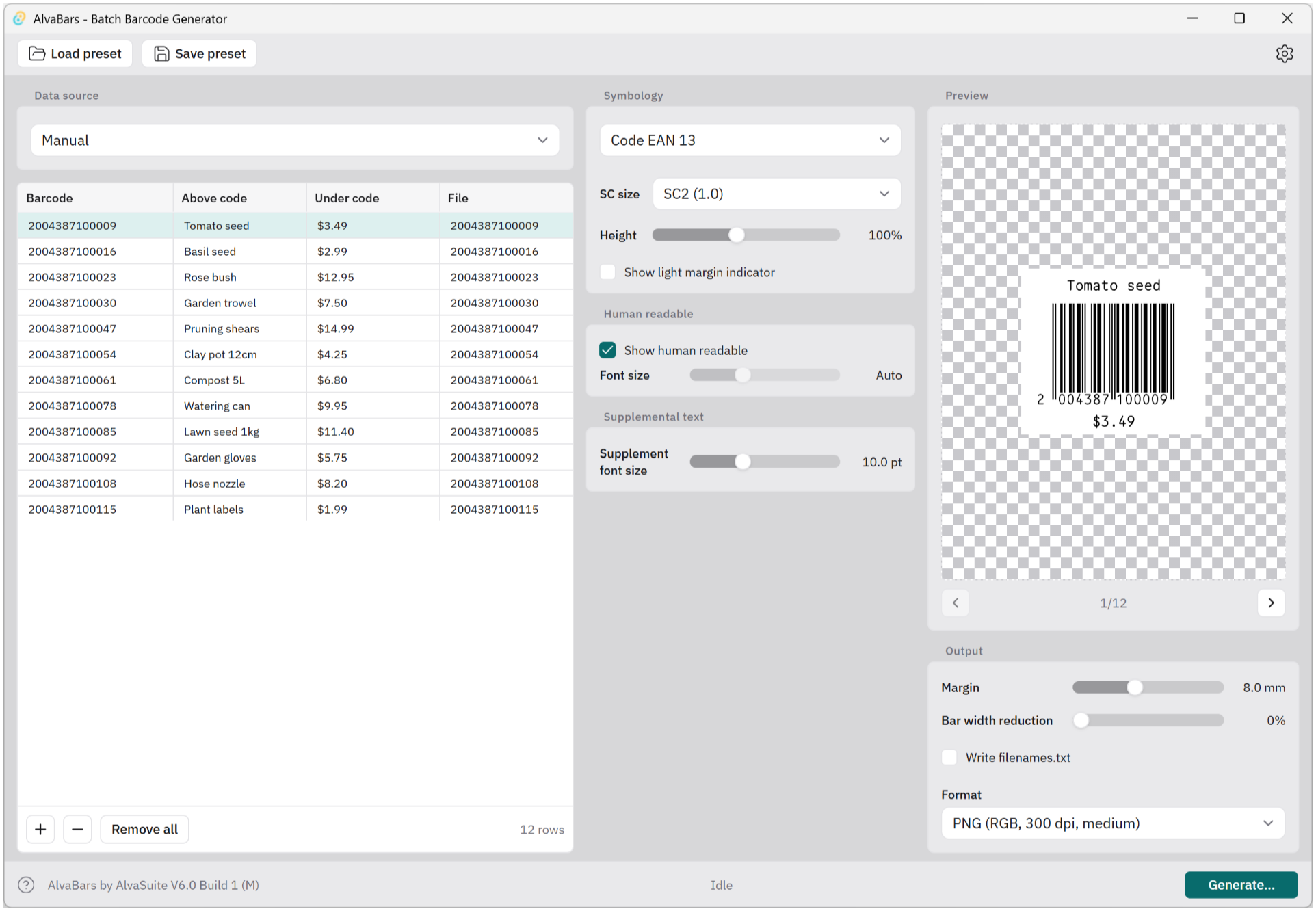Image resolution: width=1316 pixels, height=911 pixels.
Task: Click the Under code column header
Action: point(373,198)
